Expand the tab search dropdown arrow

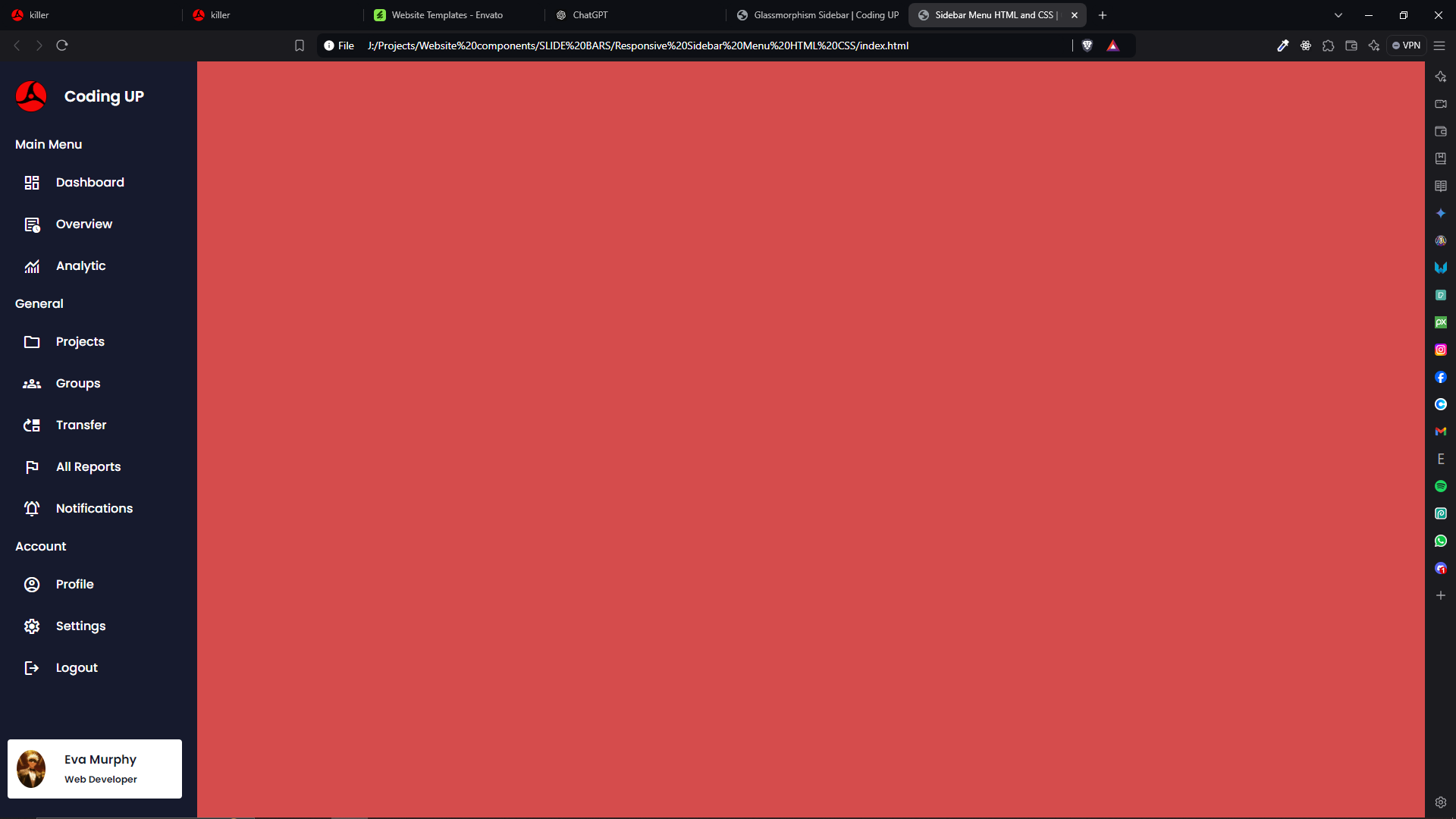click(x=1338, y=15)
